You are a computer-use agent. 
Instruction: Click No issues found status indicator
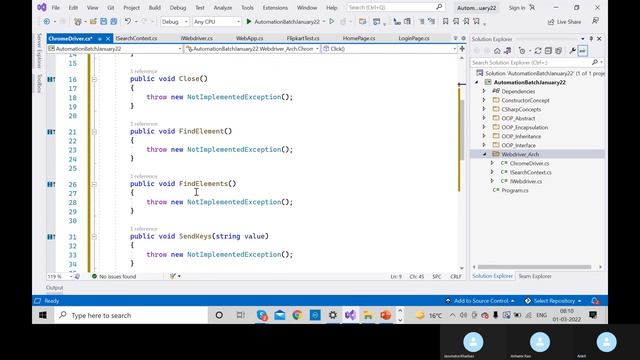(x=114, y=276)
